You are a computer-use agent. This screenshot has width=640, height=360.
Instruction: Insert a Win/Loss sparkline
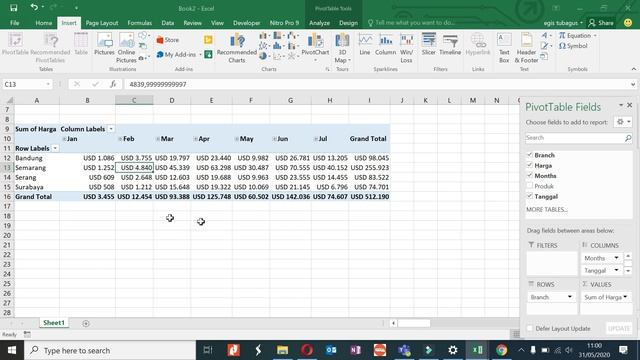click(x=406, y=48)
